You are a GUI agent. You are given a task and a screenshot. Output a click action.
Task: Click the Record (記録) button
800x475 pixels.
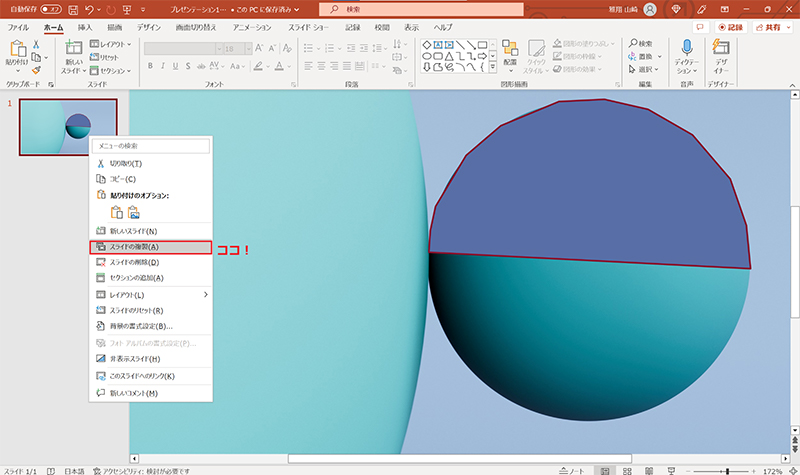(x=732, y=27)
